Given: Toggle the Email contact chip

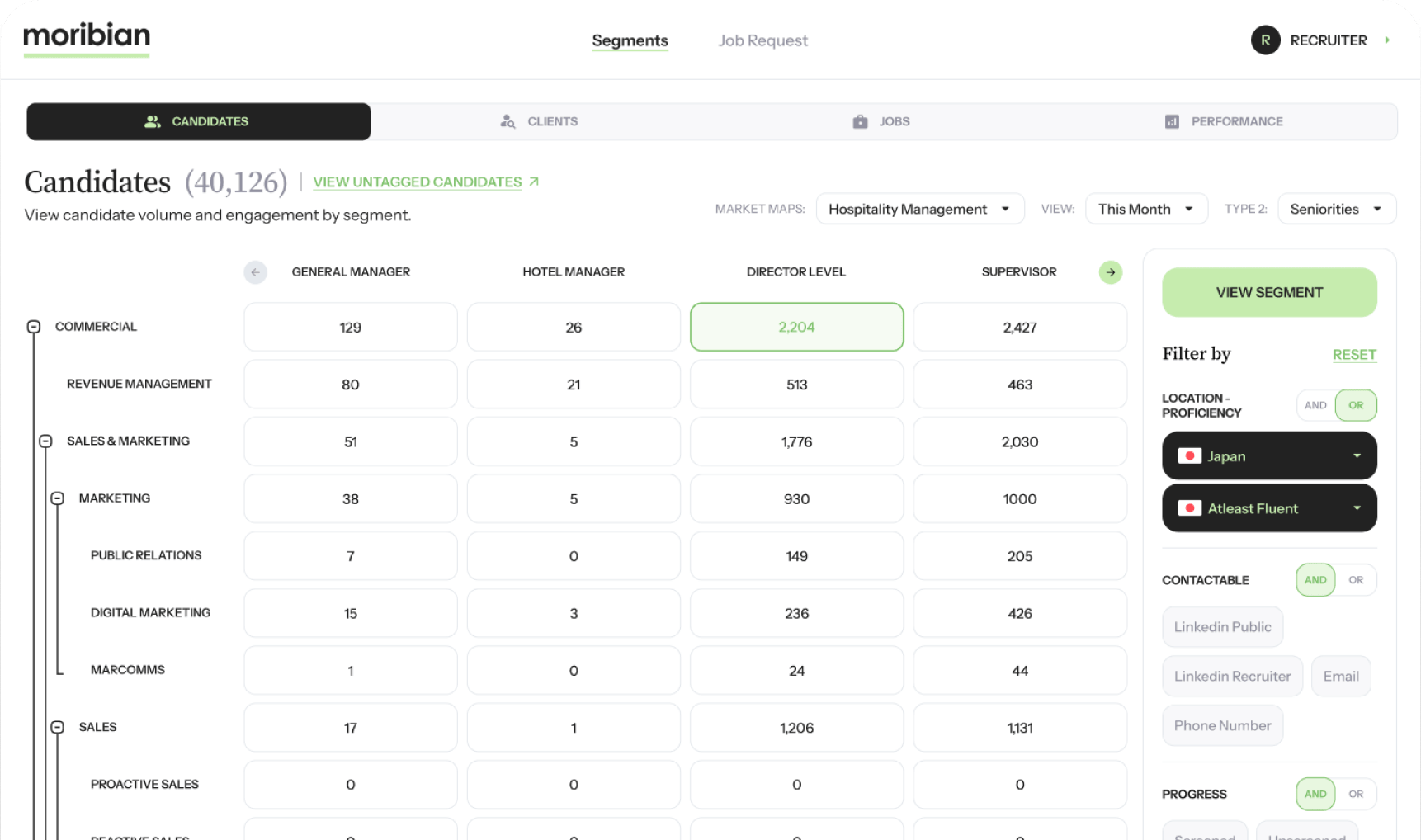Looking at the screenshot, I should pos(1340,676).
